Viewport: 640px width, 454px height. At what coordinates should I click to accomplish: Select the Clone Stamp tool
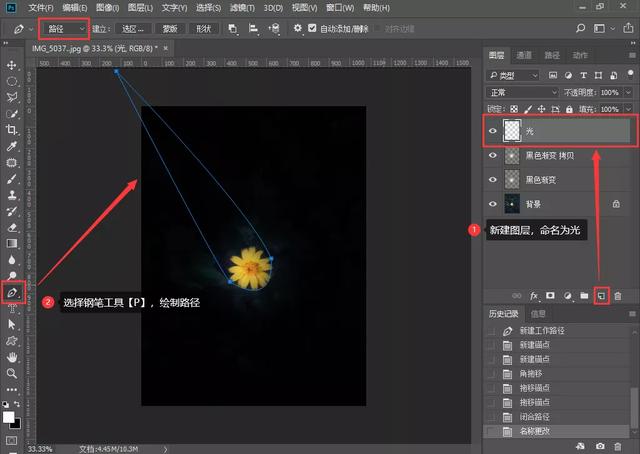11,195
